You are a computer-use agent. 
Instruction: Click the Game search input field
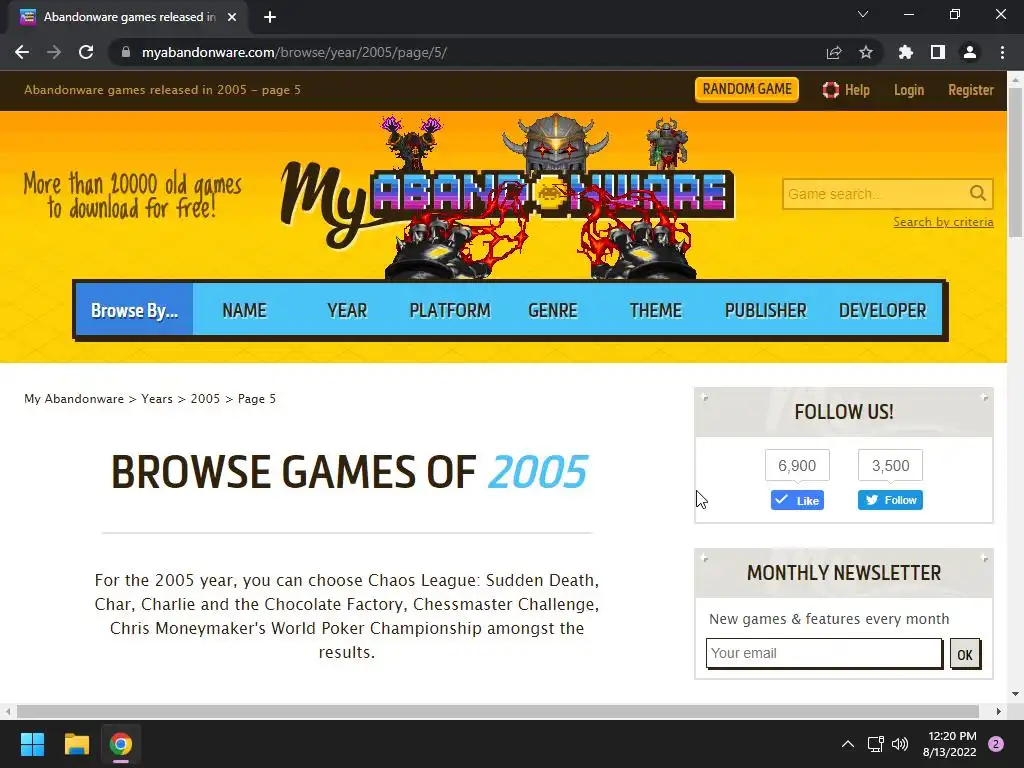(875, 194)
